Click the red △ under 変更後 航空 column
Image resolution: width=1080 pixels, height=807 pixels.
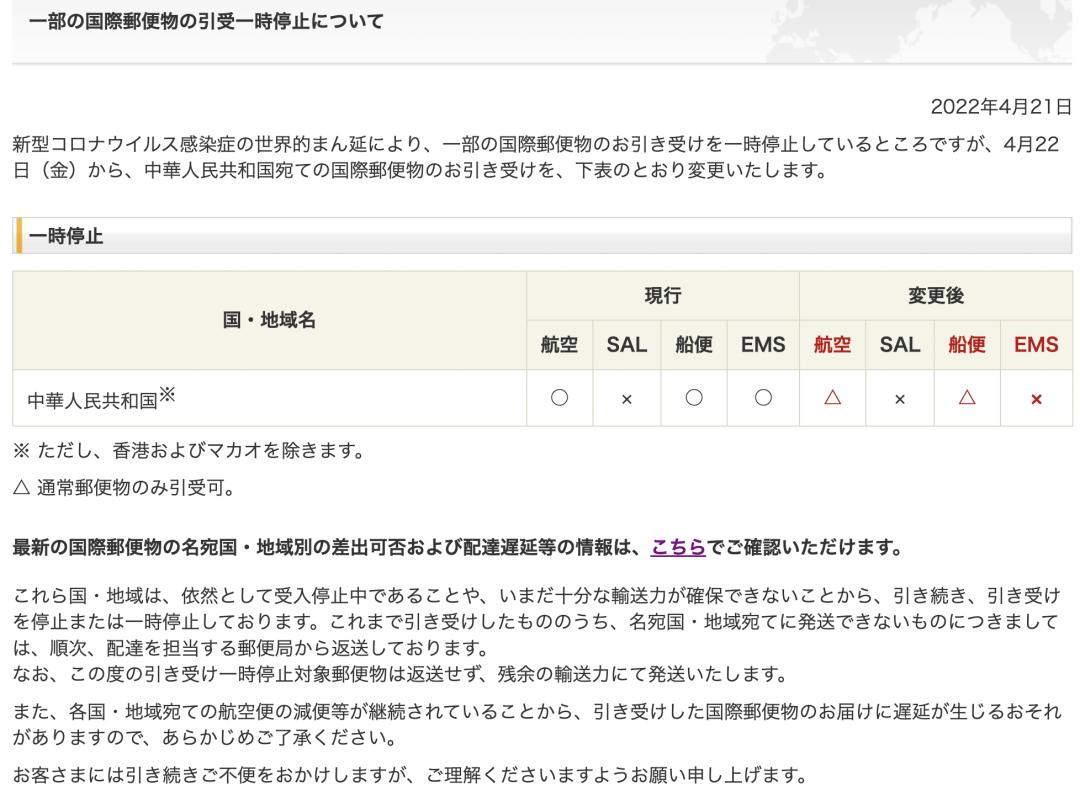tap(831, 398)
